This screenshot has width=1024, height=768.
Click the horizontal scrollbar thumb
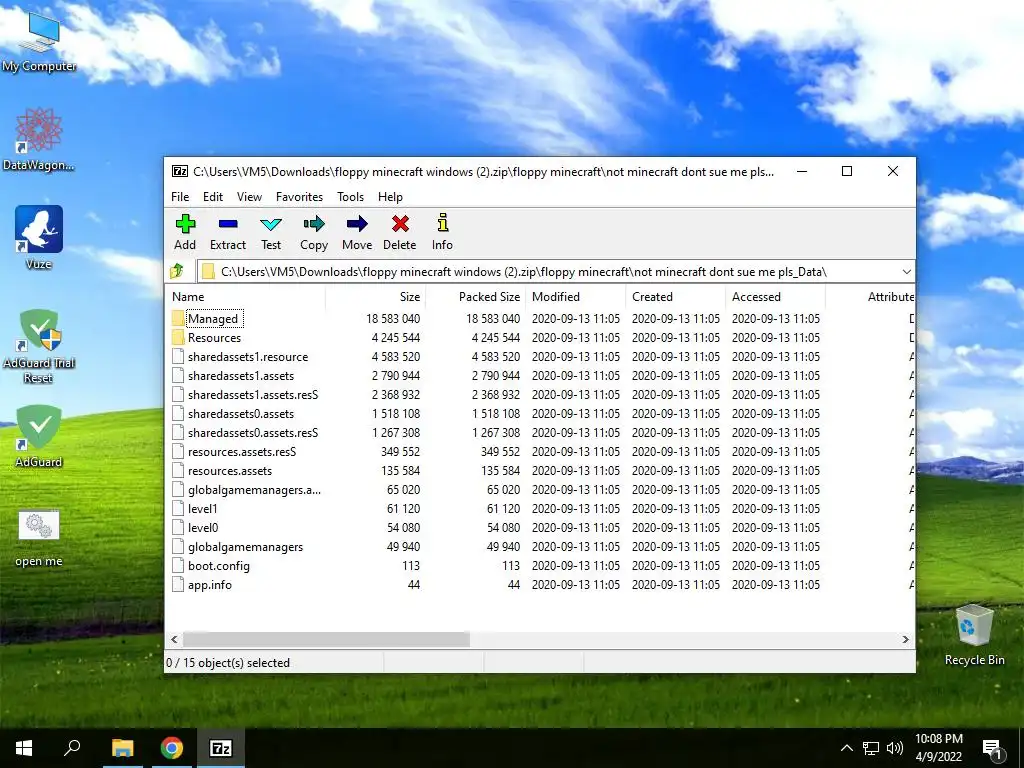(326, 639)
